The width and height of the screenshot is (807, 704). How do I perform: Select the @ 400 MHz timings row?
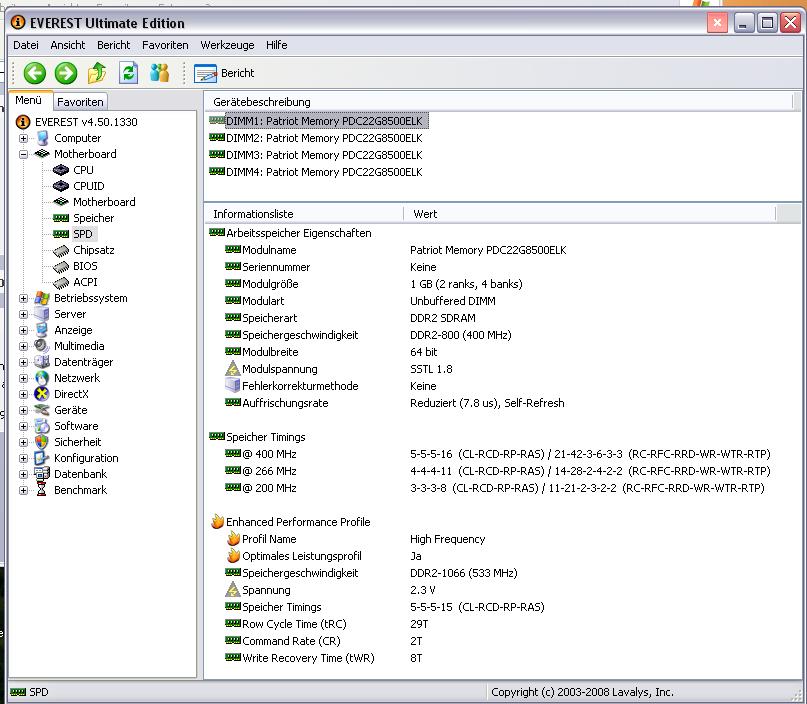(x=497, y=454)
